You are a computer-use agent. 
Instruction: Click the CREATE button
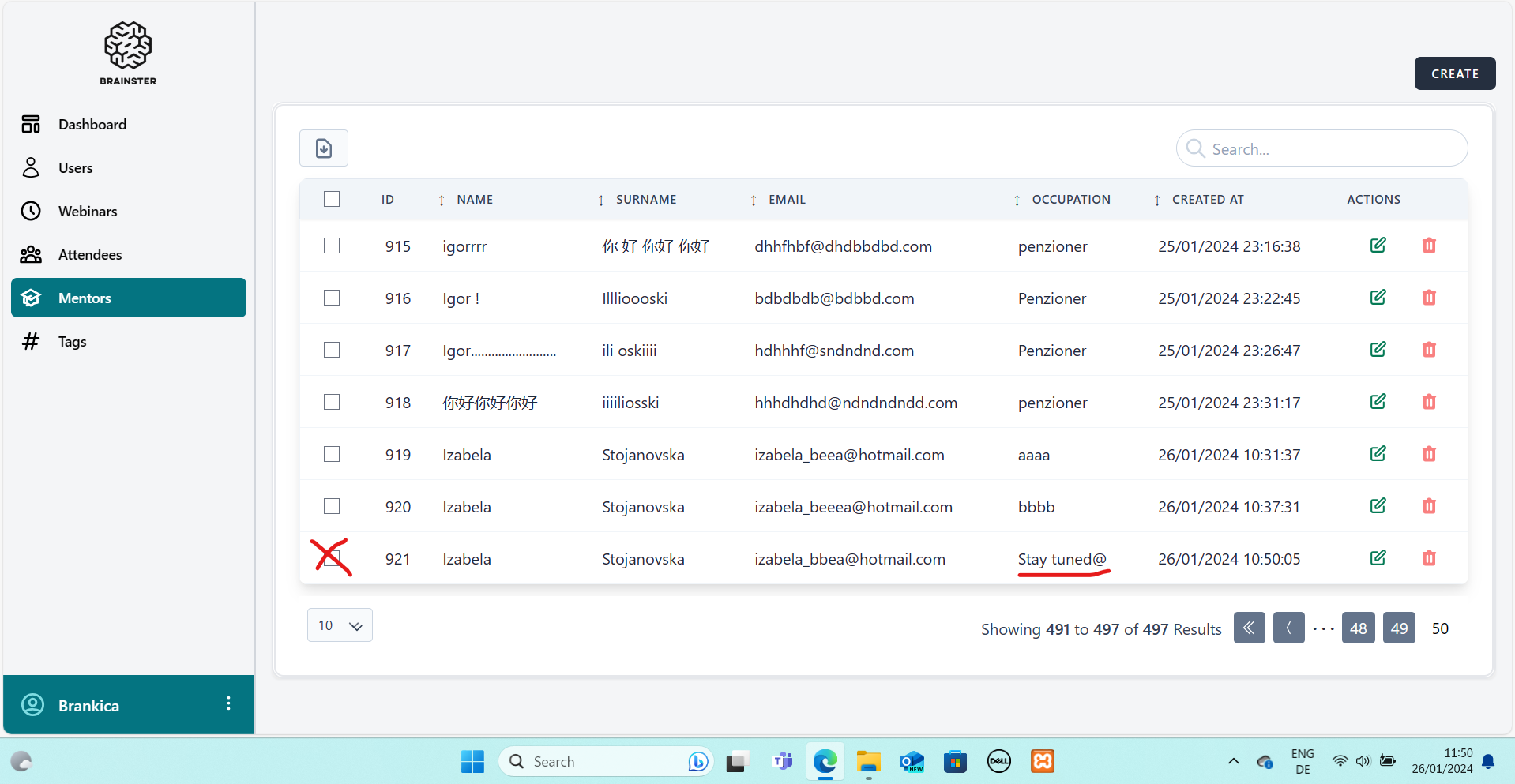click(1454, 73)
